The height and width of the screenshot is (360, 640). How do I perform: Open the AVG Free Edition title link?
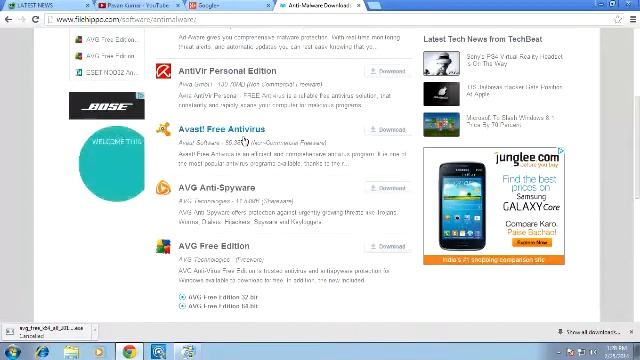pyautogui.click(x=214, y=246)
